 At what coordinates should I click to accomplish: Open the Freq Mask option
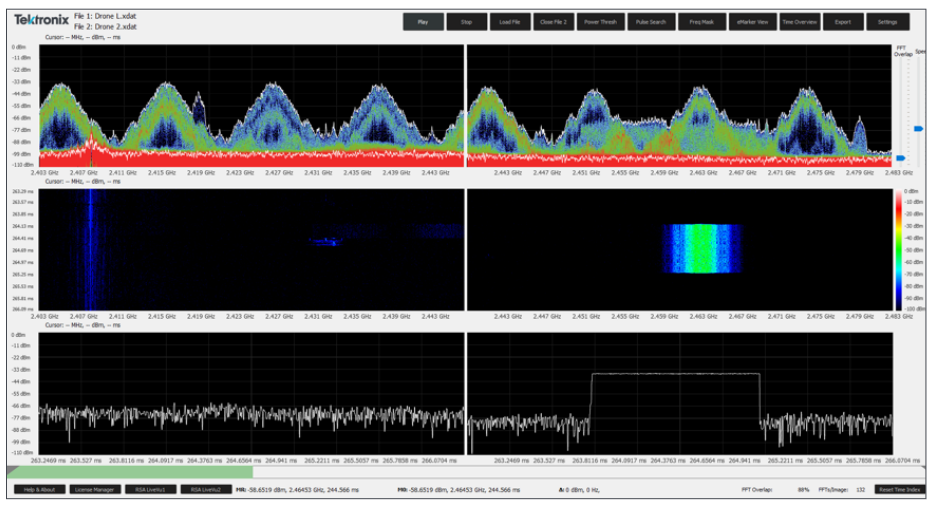pos(701,21)
